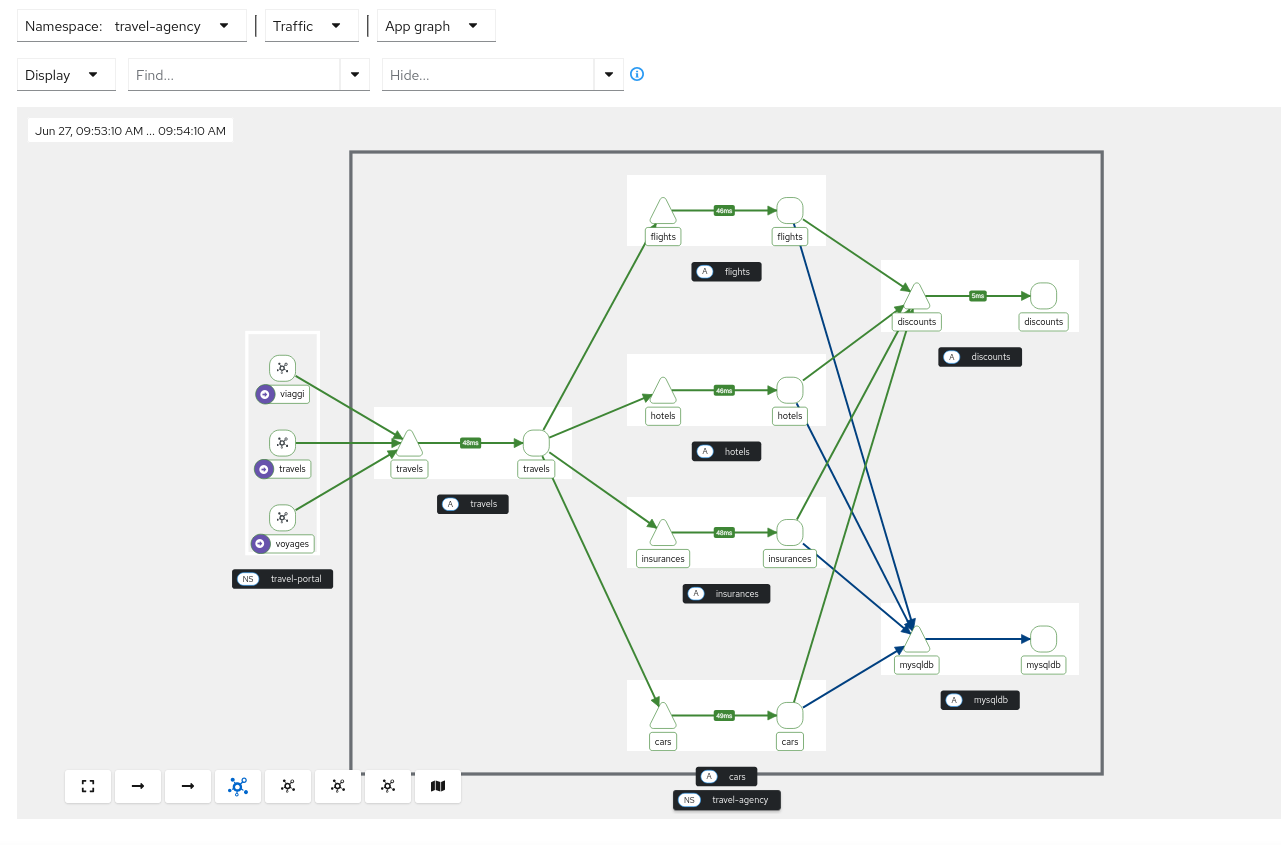The height and width of the screenshot is (845, 1281).
Task: Select the Zoom to Fit icon
Action: [x=87, y=786]
